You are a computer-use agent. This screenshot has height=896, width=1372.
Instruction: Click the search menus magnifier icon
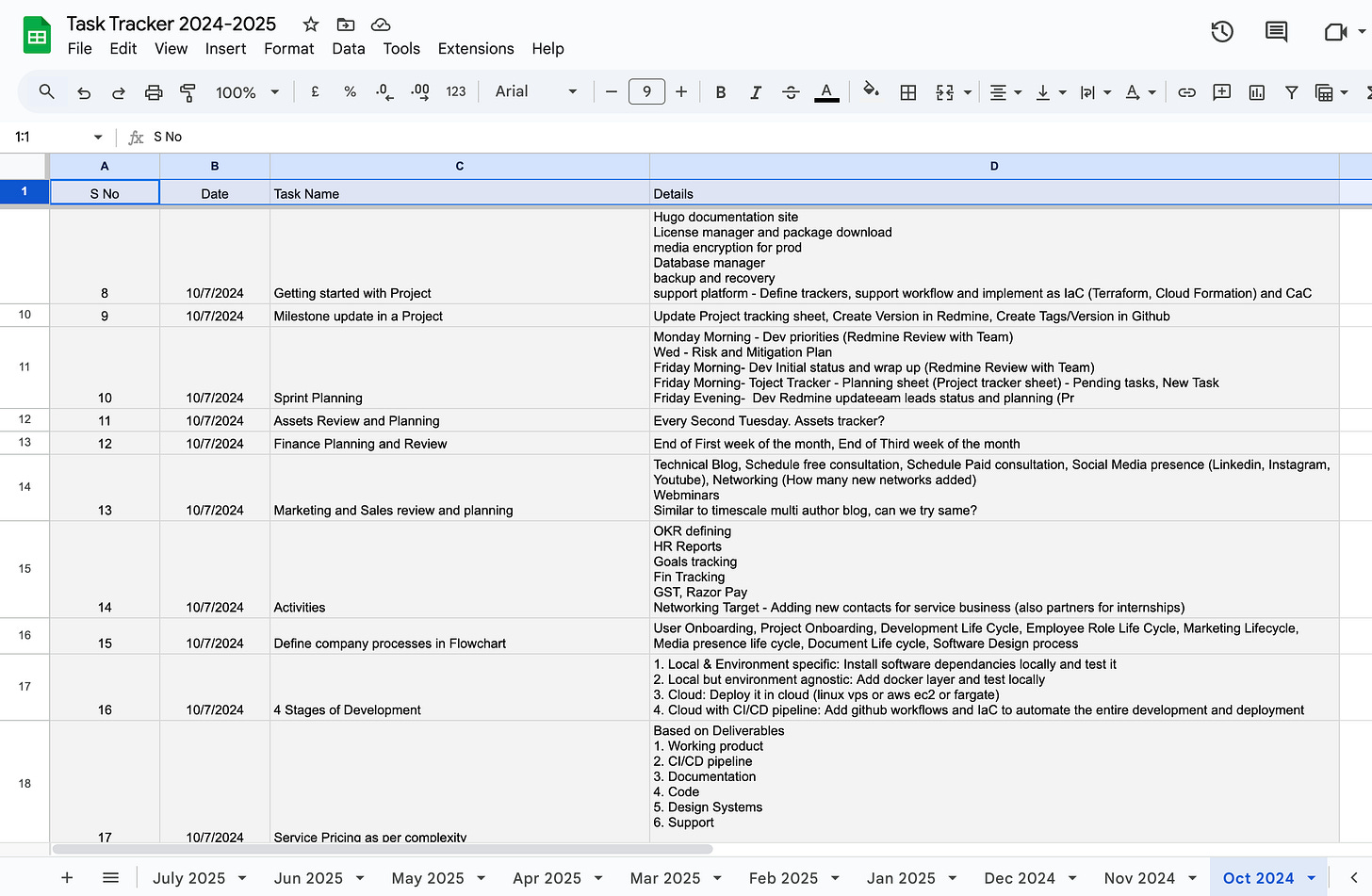[46, 91]
